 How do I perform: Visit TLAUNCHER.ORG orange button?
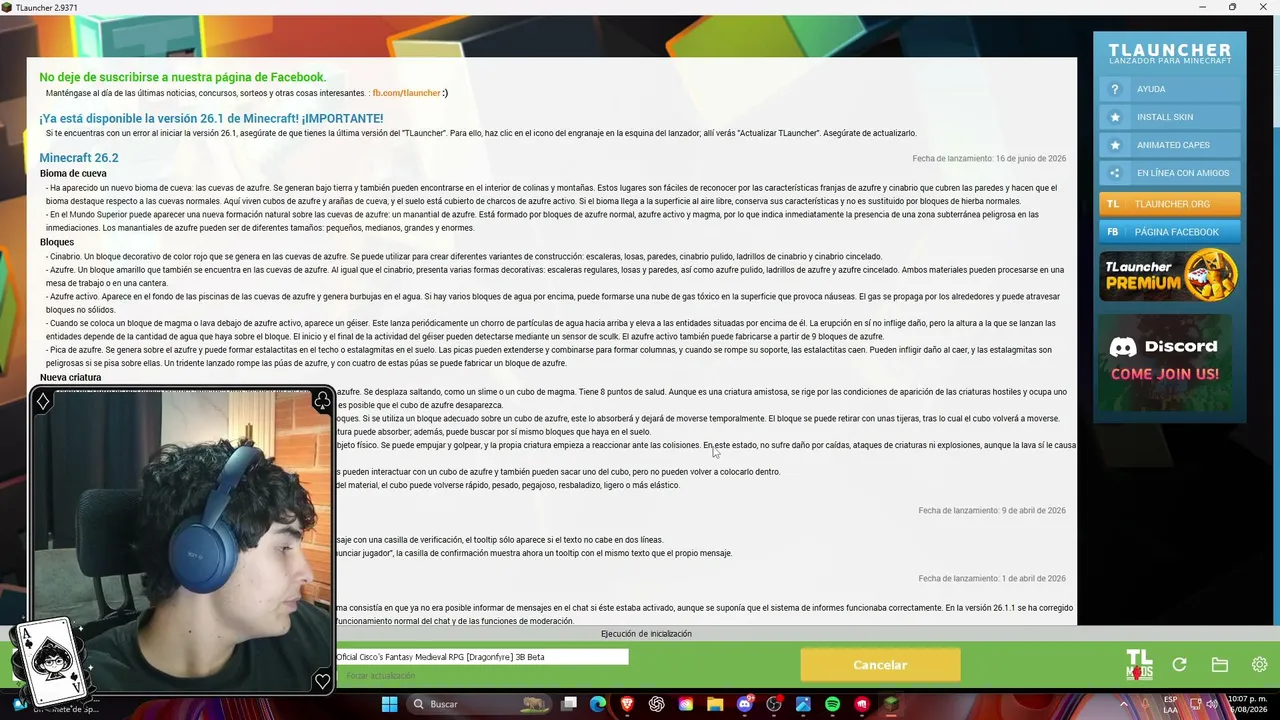point(1169,204)
